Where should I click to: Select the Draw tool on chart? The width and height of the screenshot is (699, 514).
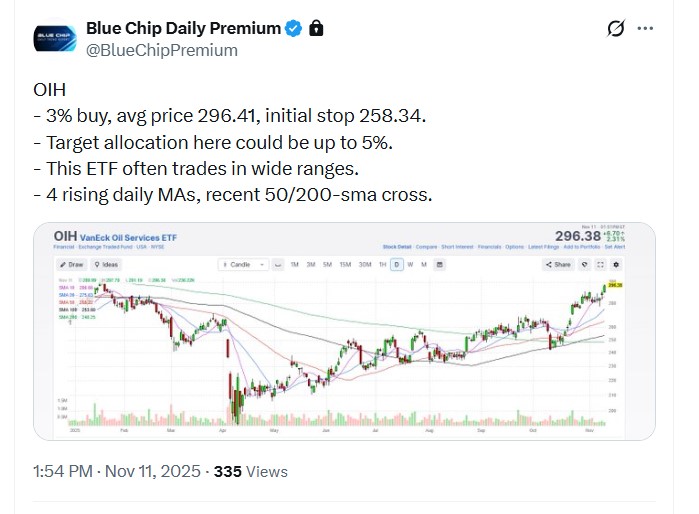(x=72, y=265)
